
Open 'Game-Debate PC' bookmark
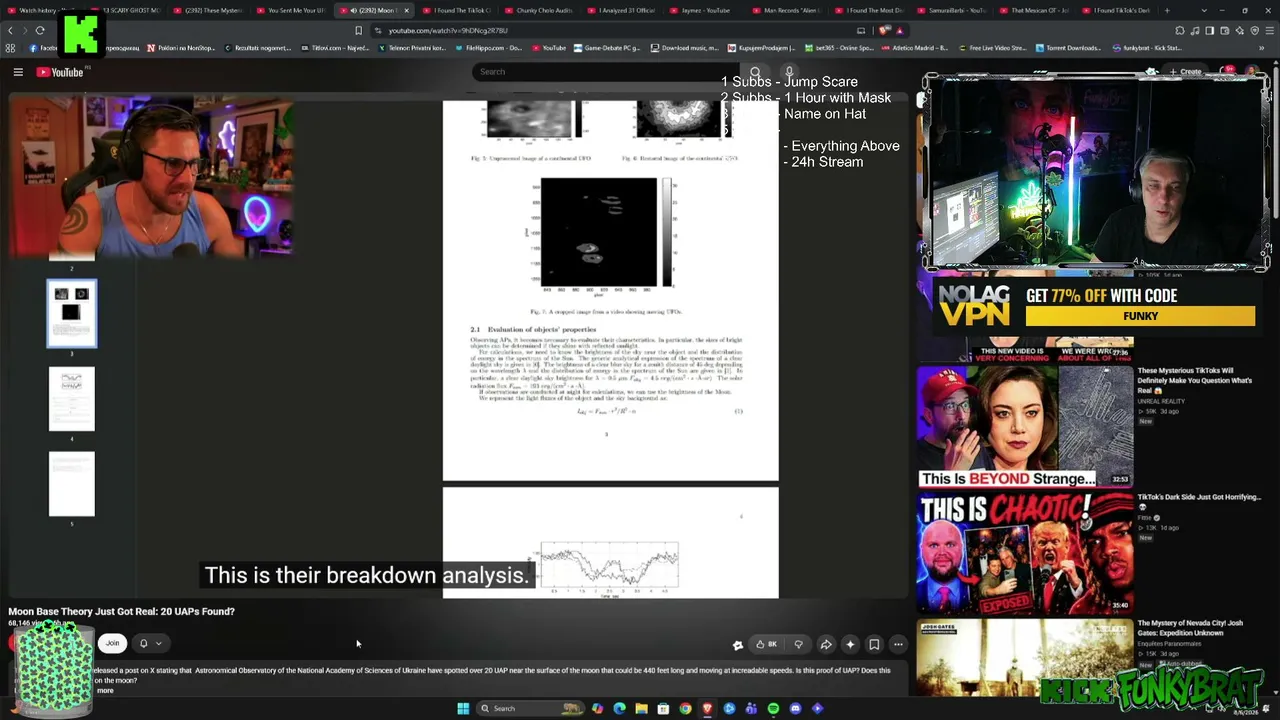(x=609, y=48)
